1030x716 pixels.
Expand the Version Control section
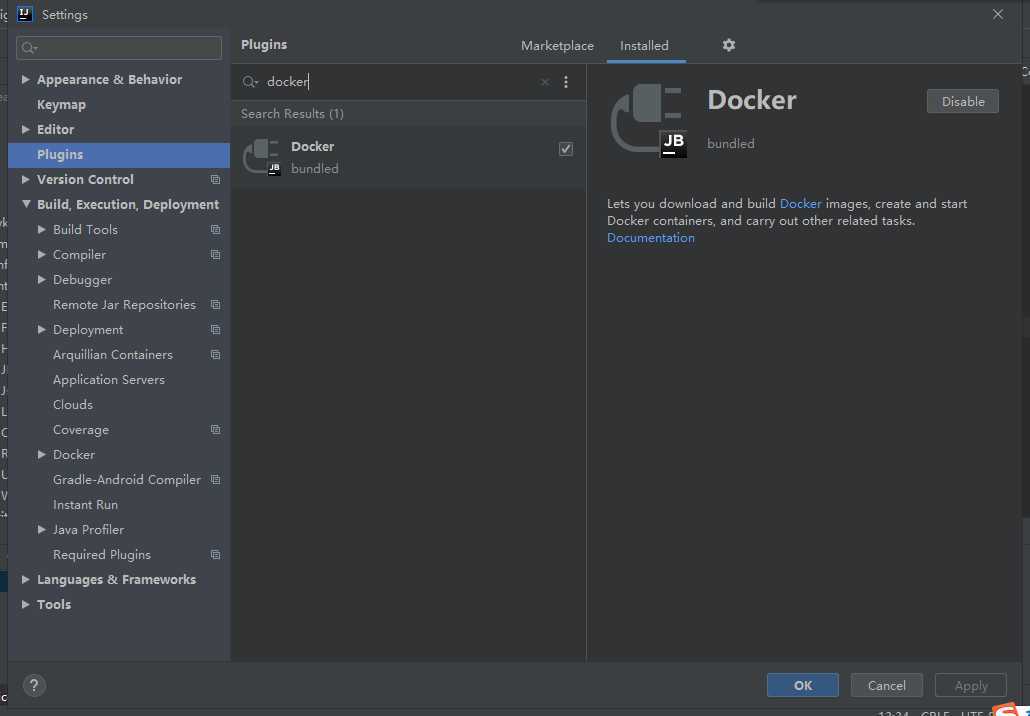26,179
